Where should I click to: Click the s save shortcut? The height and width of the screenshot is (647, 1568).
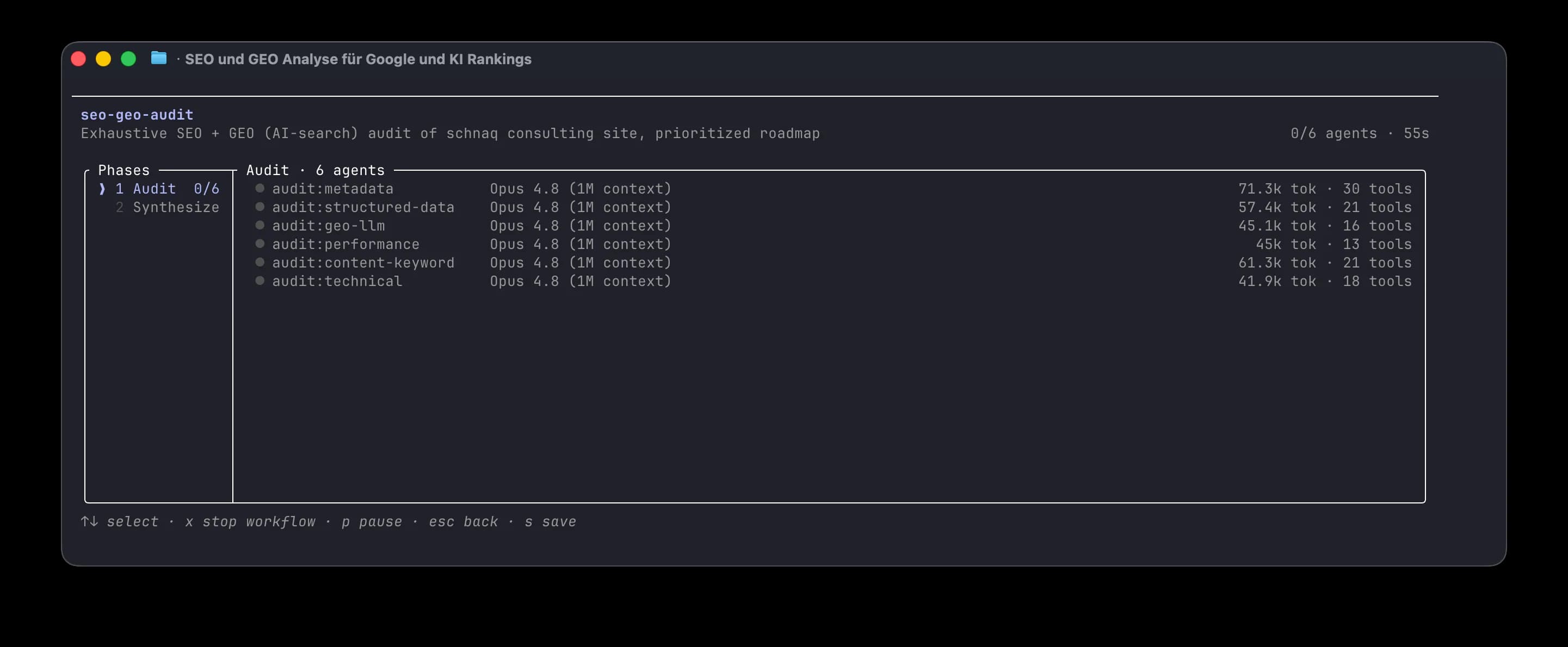point(550,522)
